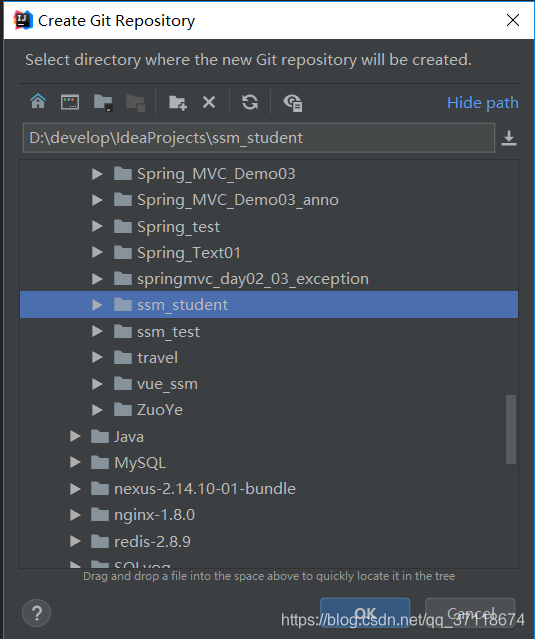Select Spring_MVC_Demo03 in the tree
The height and width of the screenshot is (639, 535).
pyautogui.click(x=216, y=174)
